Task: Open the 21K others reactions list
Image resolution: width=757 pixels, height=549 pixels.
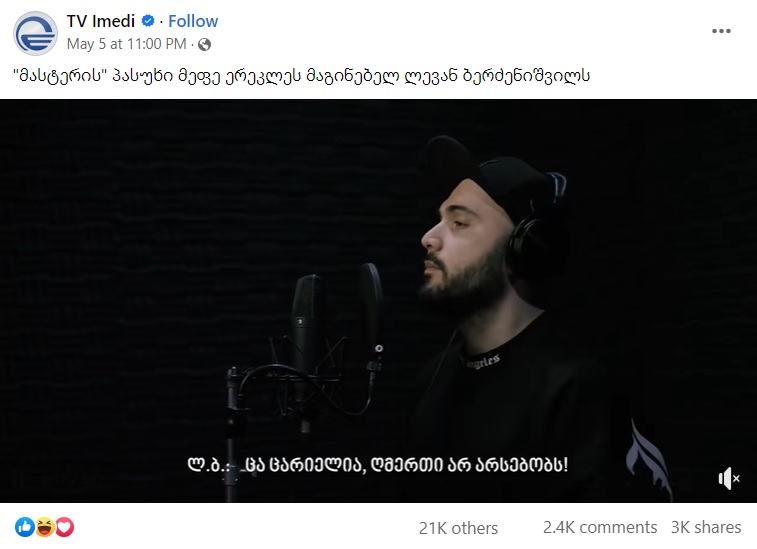Action: [x=458, y=528]
